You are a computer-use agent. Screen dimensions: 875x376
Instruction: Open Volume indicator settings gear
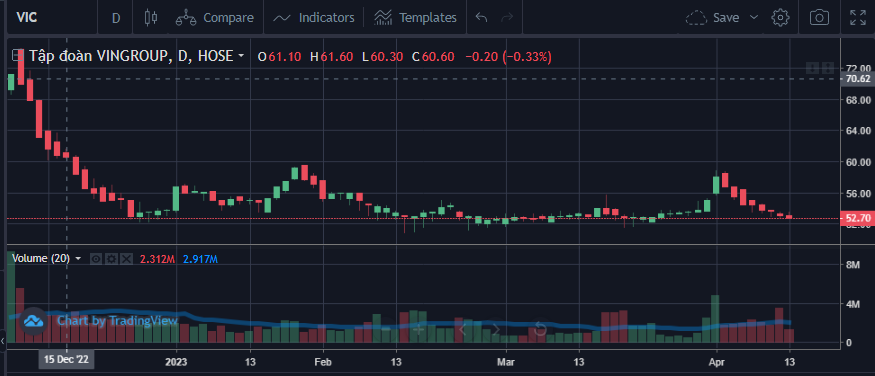coord(111,259)
